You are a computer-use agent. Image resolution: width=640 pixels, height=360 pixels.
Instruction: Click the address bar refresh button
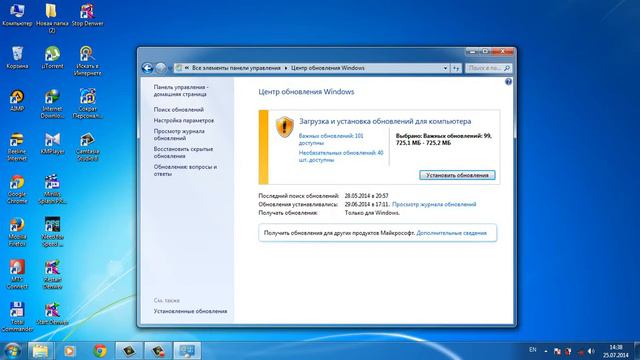[456, 68]
